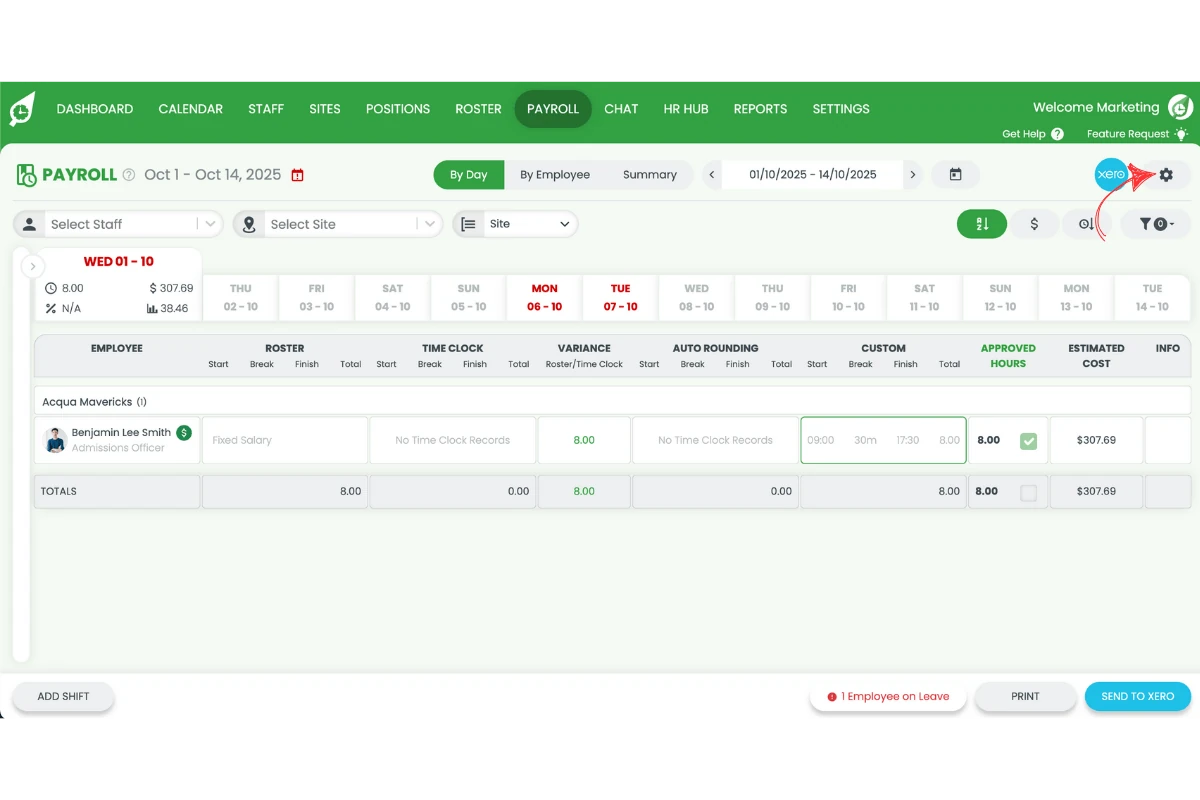Go to previous pay period arrow
The height and width of the screenshot is (800, 1200).
pyautogui.click(x=712, y=174)
